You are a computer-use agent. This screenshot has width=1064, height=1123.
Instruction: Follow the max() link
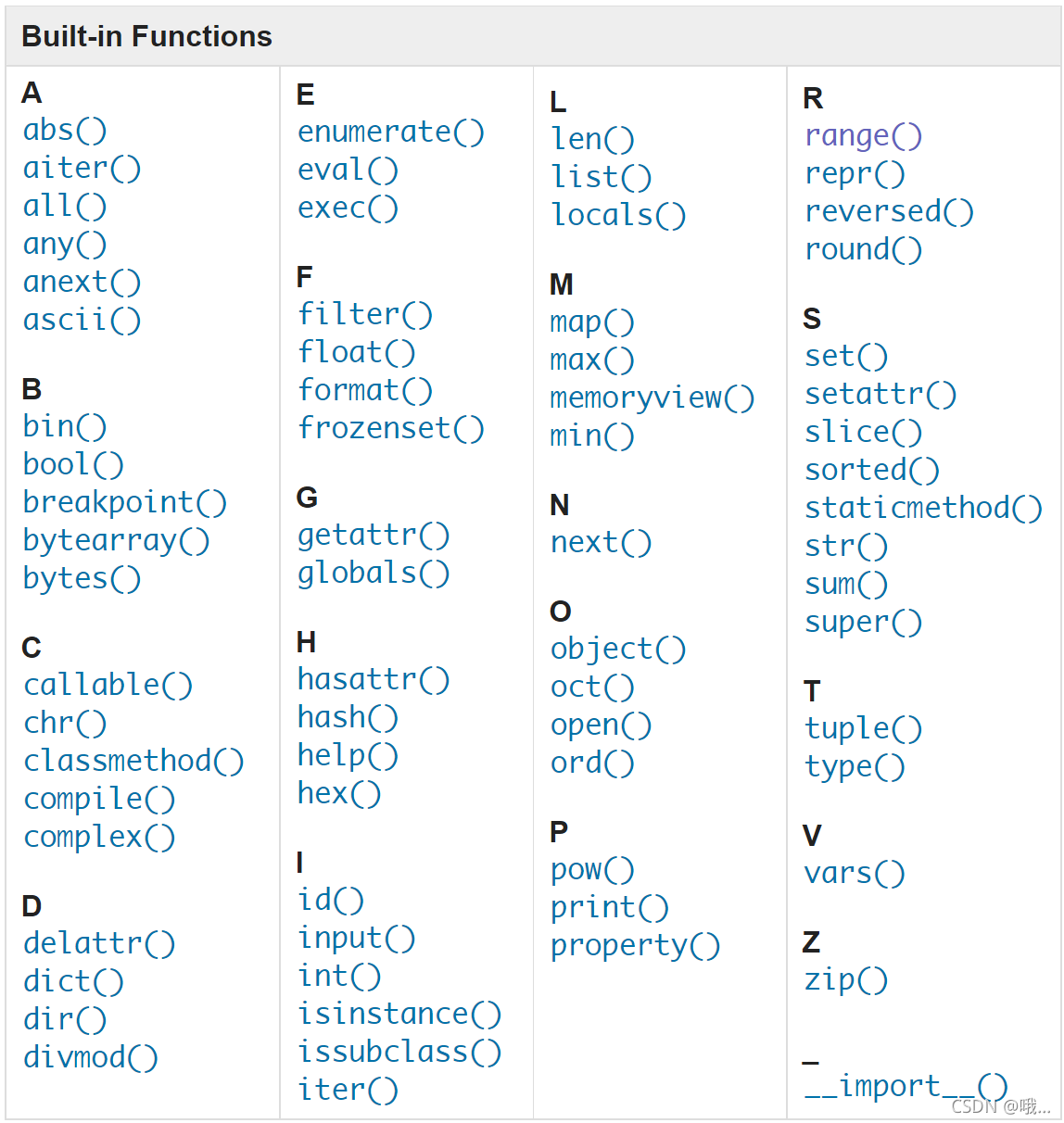[x=592, y=360]
